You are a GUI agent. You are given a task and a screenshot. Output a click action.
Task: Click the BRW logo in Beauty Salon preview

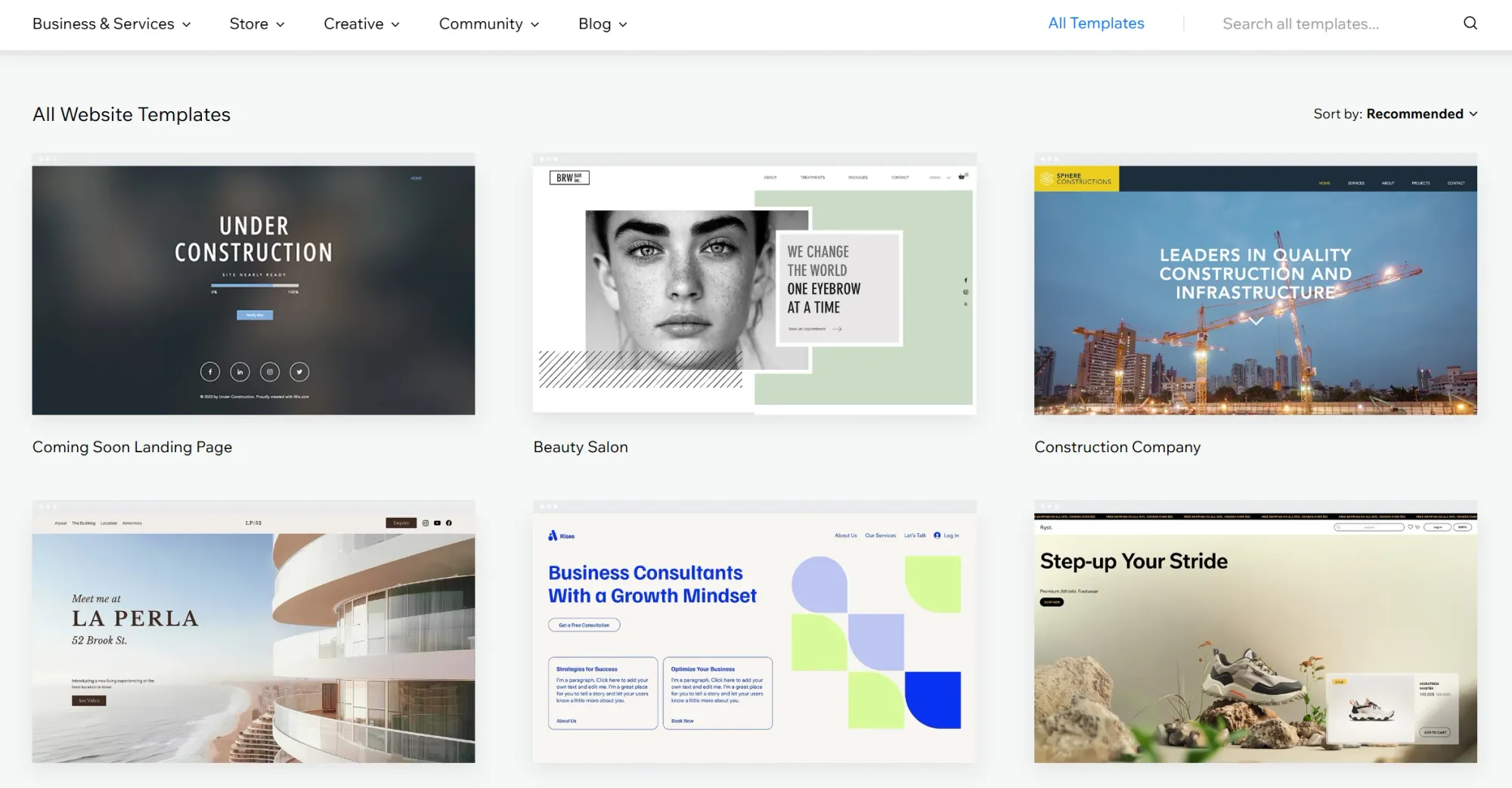click(569, 178)
